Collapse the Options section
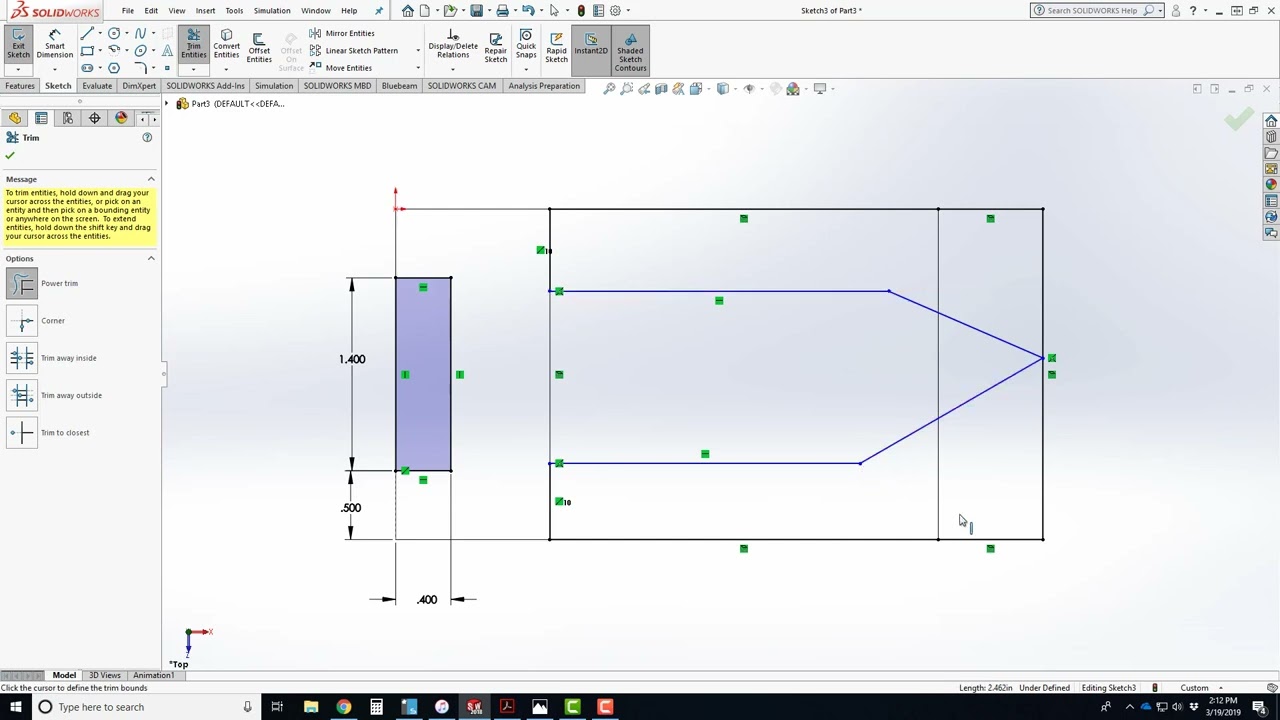The width and height of the screenshot is (1280, 720). 151,259
